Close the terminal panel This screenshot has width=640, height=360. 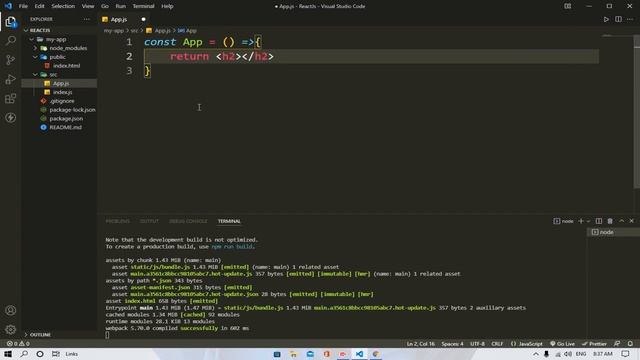point(631,221)
